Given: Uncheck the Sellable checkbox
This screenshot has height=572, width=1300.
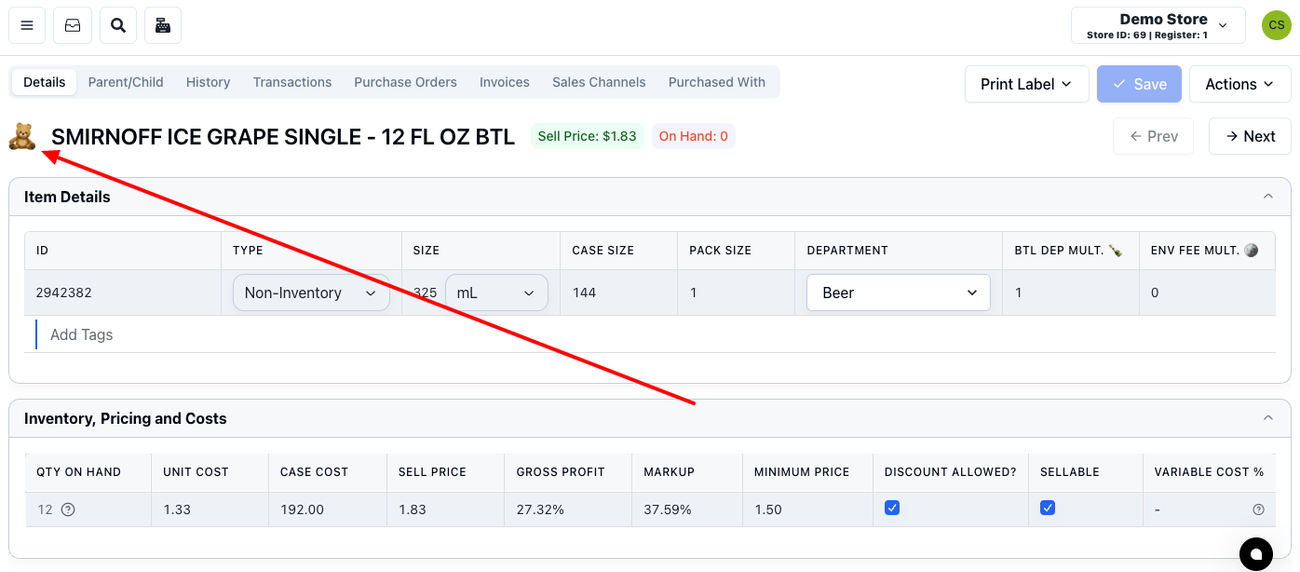Looking at the screenshot, I should pyautogui.click(x=1047, y=508).
